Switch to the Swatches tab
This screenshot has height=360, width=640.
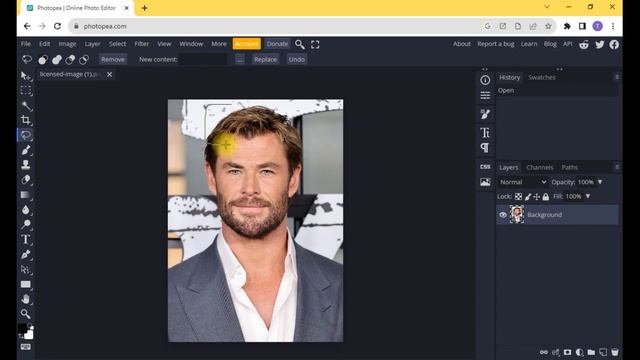(x=542, y=77)
